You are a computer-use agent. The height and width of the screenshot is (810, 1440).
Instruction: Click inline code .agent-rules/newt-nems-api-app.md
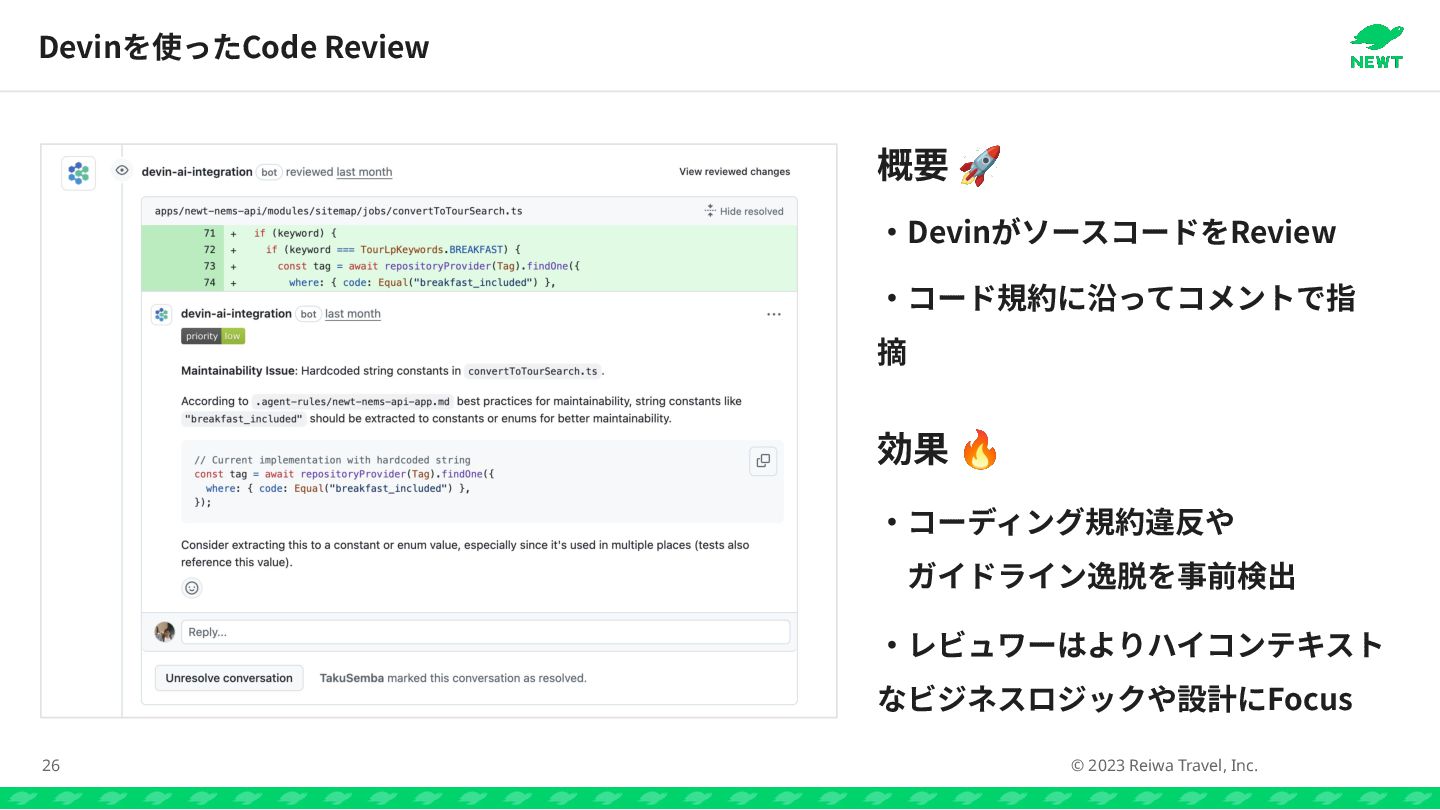coord(352,401)
